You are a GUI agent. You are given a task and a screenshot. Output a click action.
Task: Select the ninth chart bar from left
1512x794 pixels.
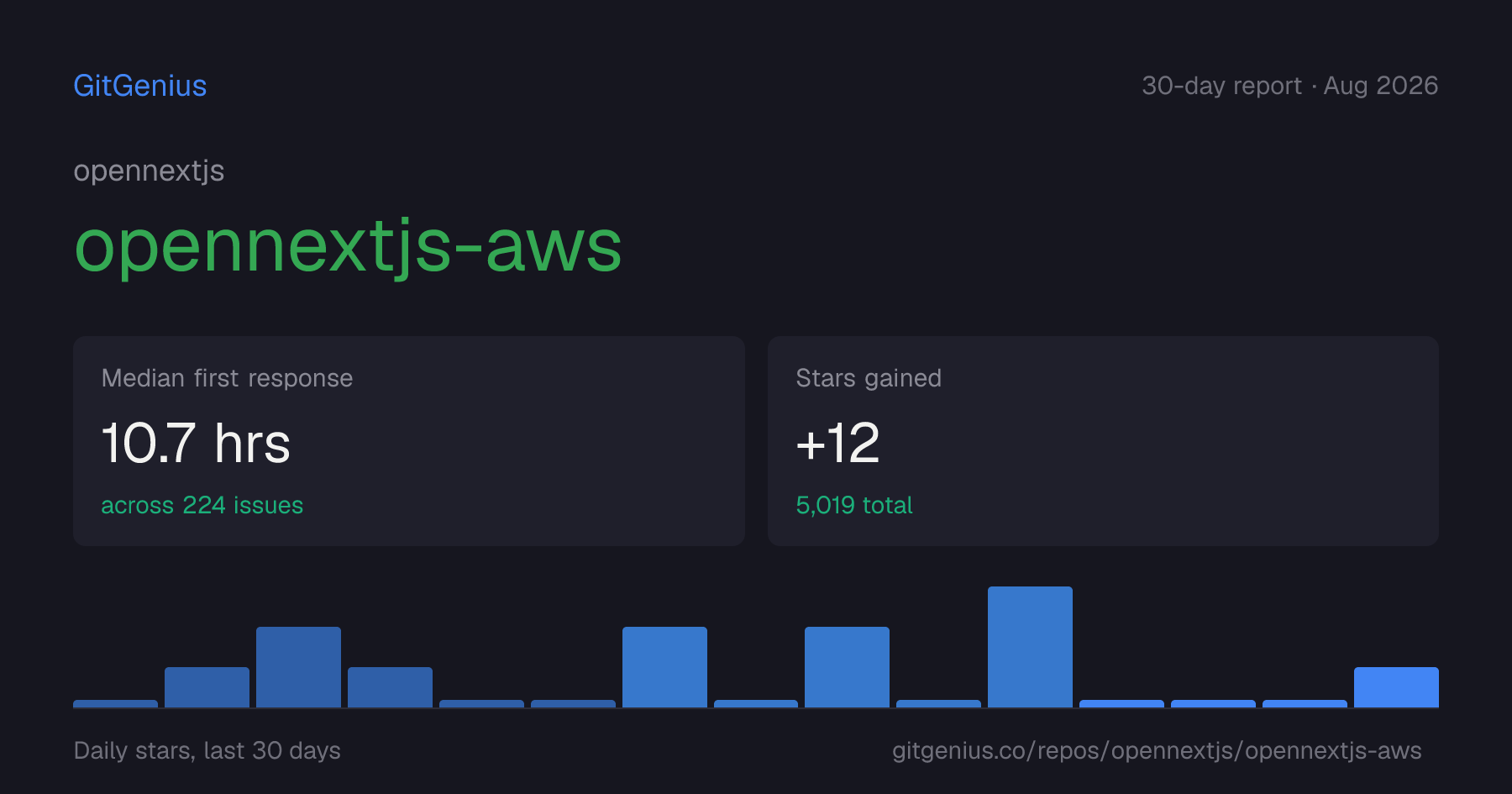pos(847,667)
